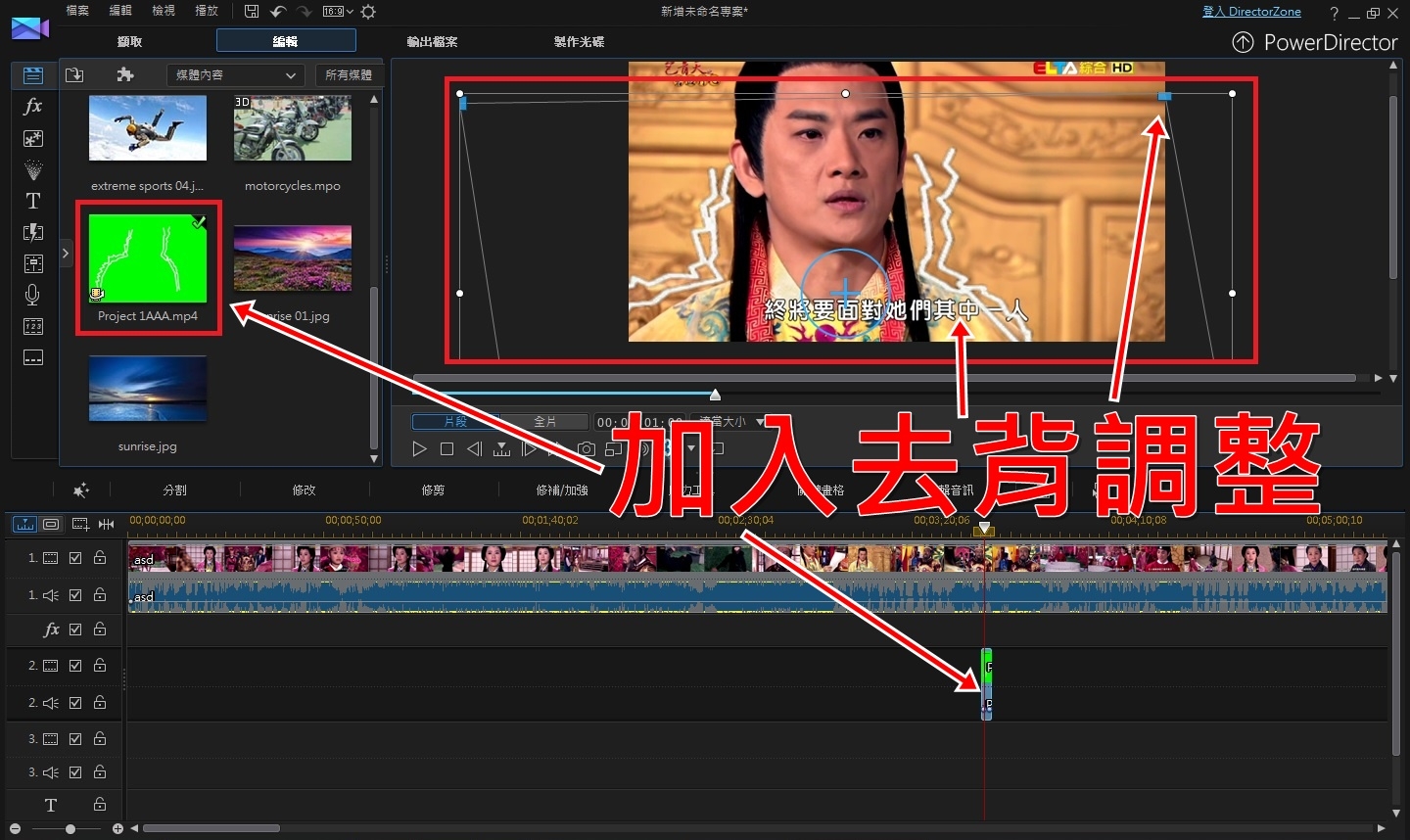Toggle audio track 2 enable checkbox
Viewport: 1410px width, 840px height.
click(75, 703)
